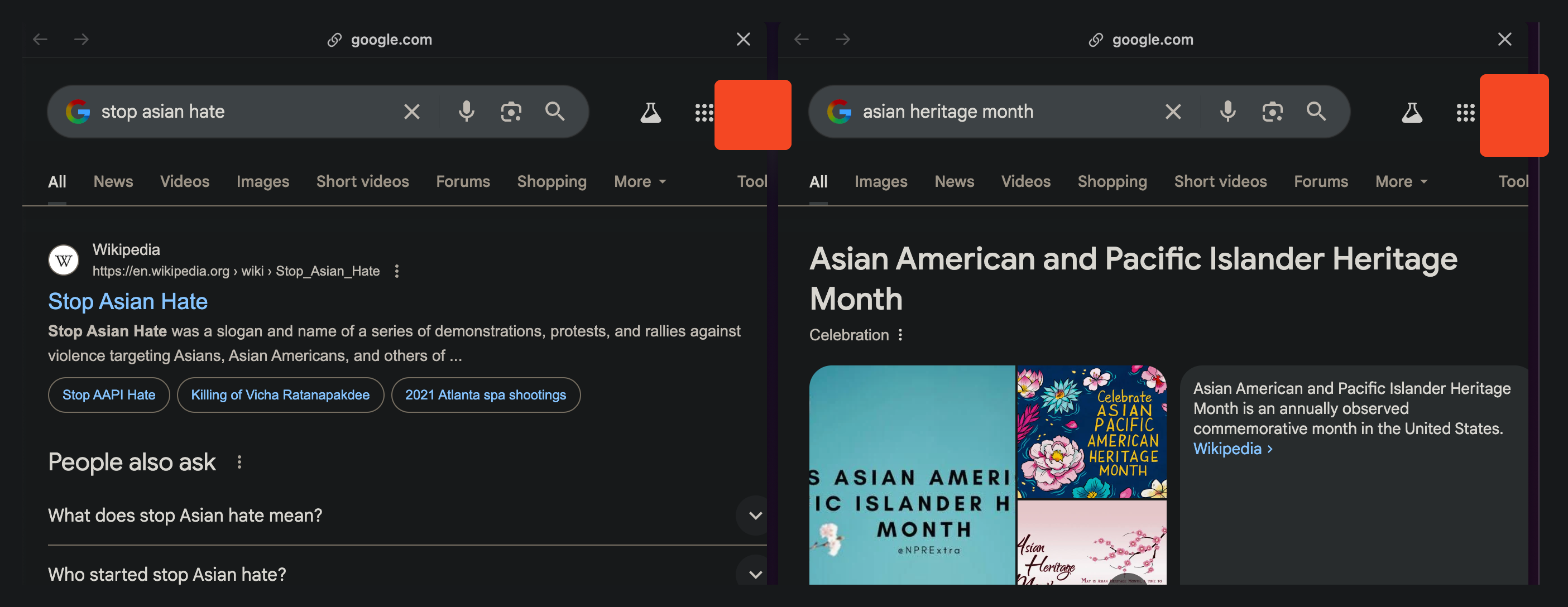This screenshot has width=1568, height=607.
Task: Select Images tab in asian heritage month window
Action: [x=881, y=182]
